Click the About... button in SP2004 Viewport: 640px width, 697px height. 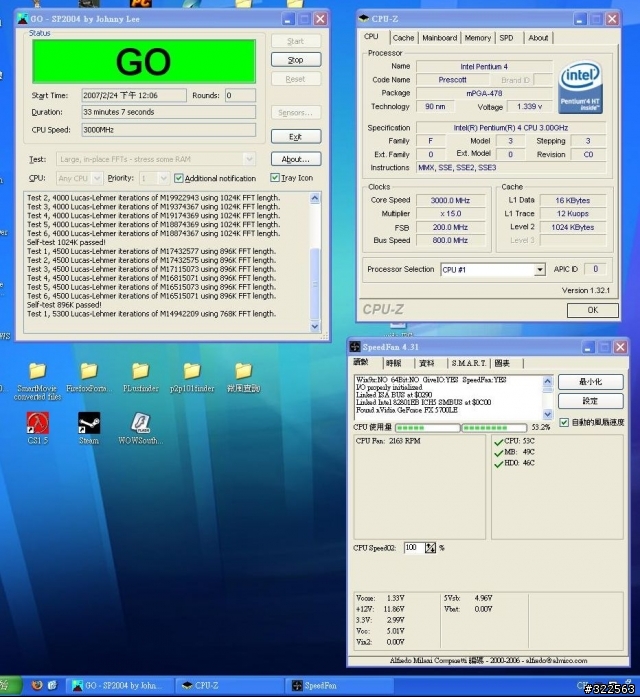[x=296, y=159]
